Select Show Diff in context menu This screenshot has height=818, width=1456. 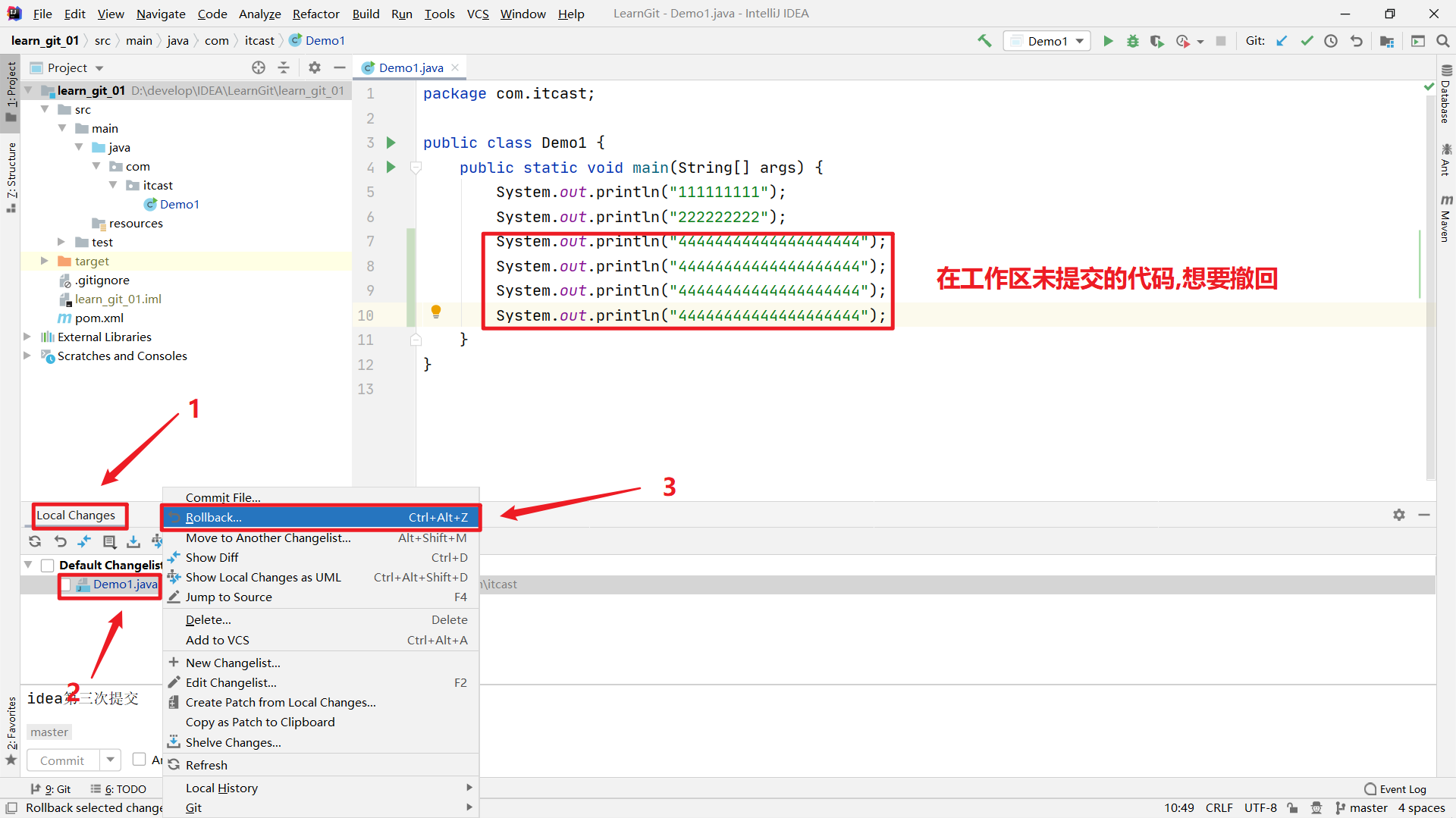coord(321,557)
